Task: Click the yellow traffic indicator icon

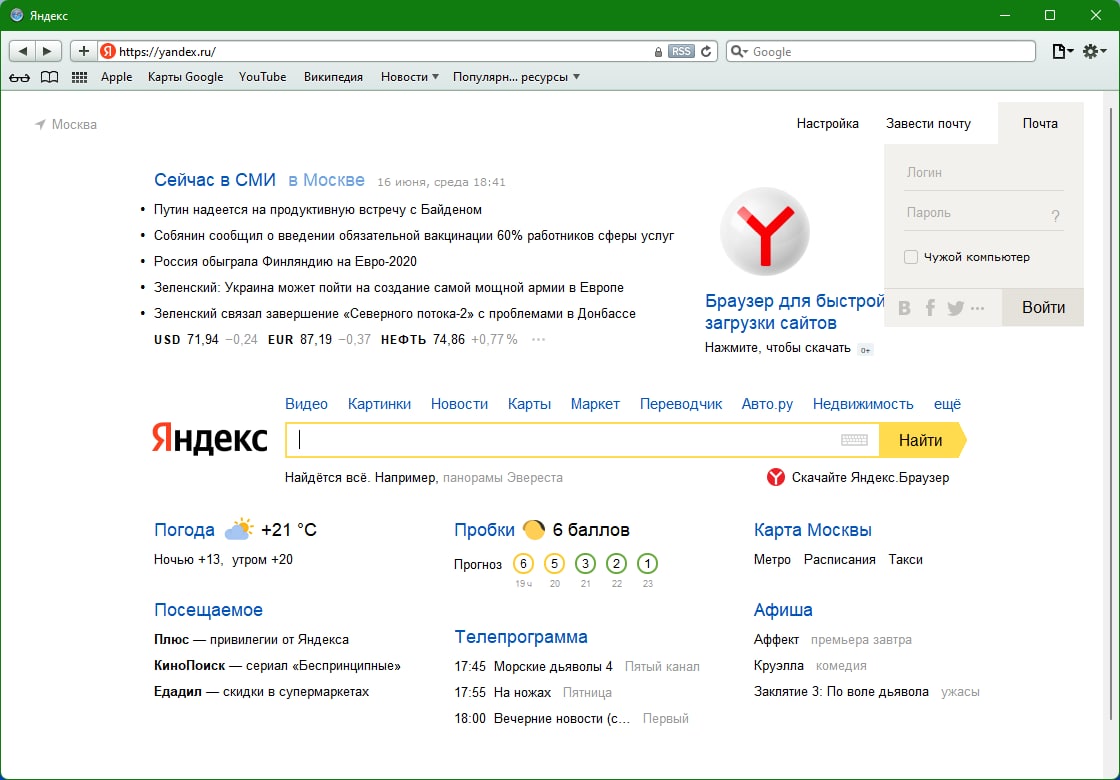Action: point(534,529)
